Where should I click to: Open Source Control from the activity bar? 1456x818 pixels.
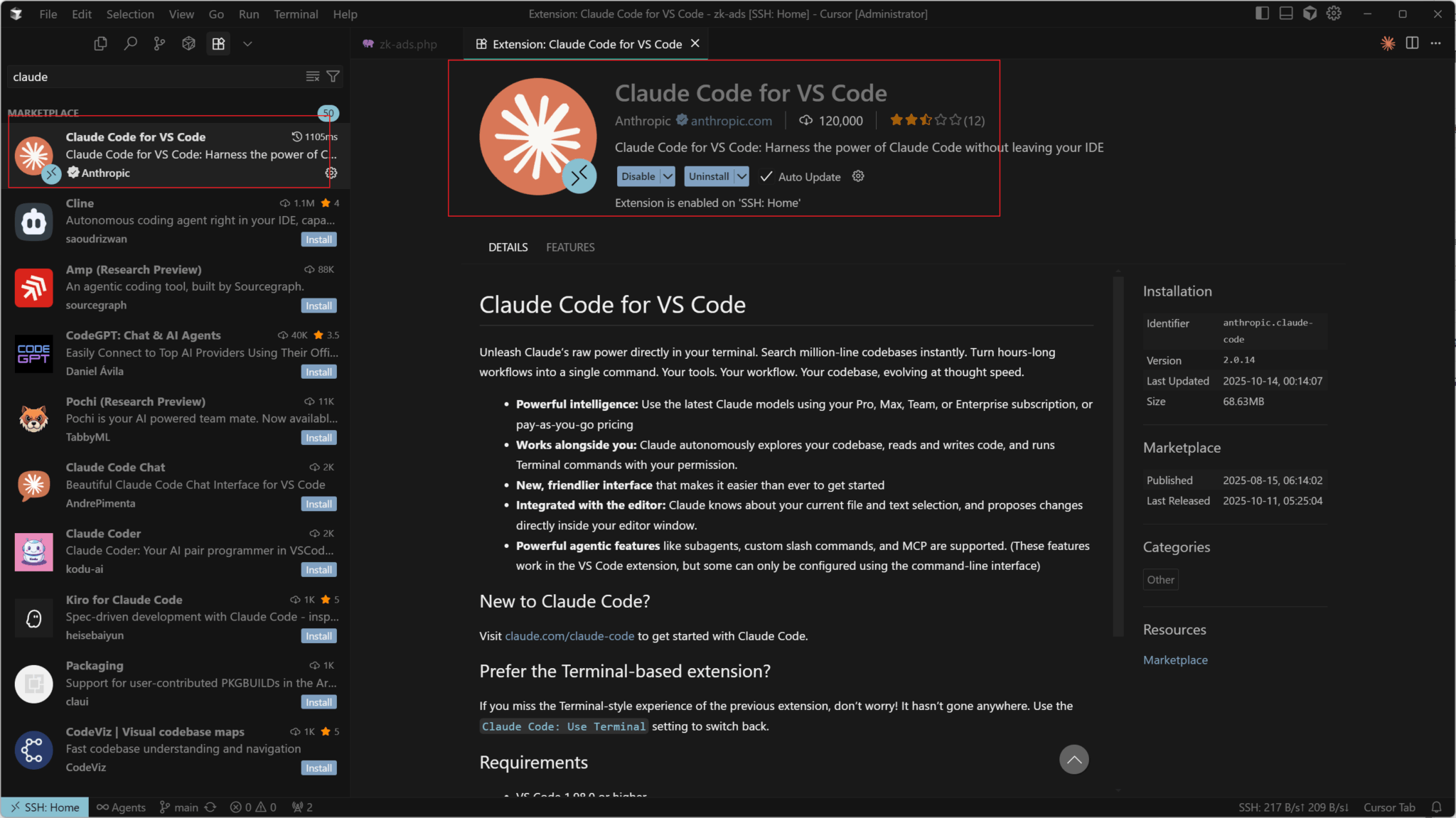point(159,43)
